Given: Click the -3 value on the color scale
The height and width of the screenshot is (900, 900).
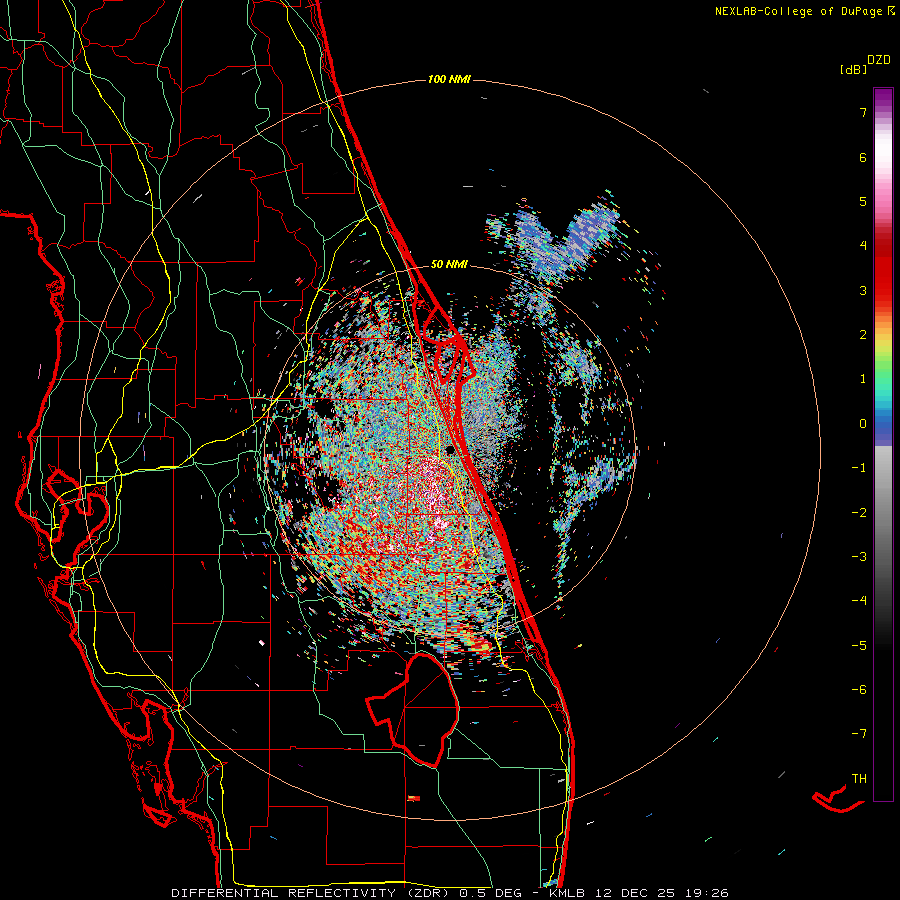Looking at the screenshot, I should (859, 557).
